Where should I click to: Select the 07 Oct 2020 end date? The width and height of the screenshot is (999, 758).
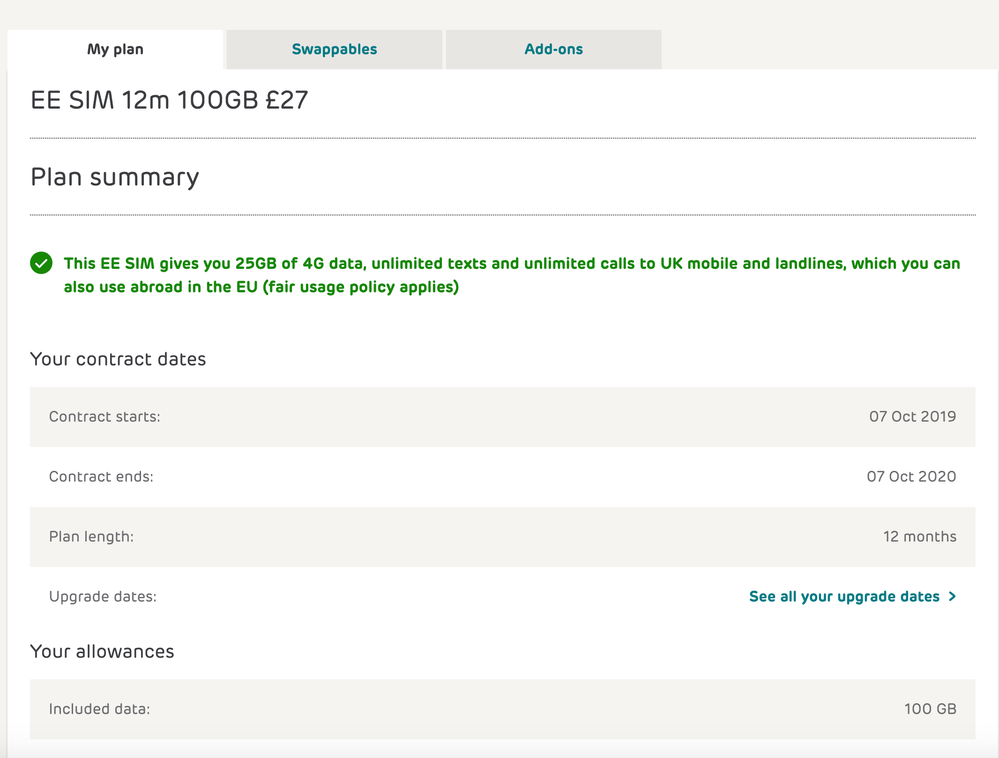(911, 477)
